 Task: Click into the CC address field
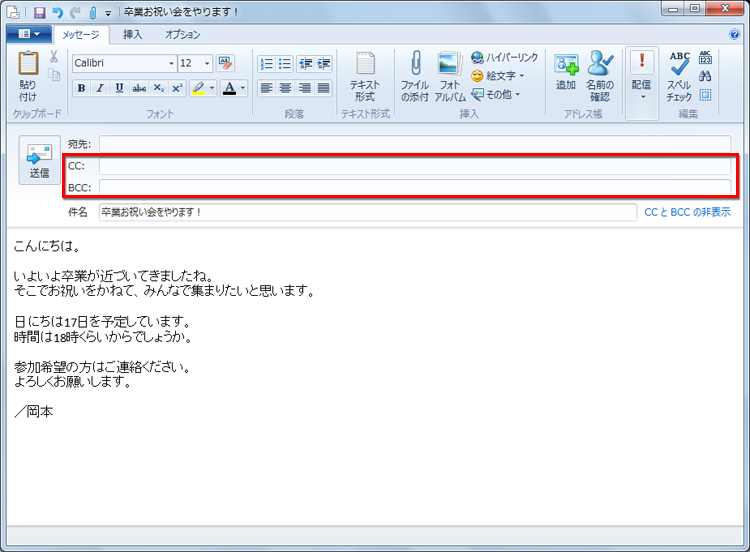click(415, 166)
